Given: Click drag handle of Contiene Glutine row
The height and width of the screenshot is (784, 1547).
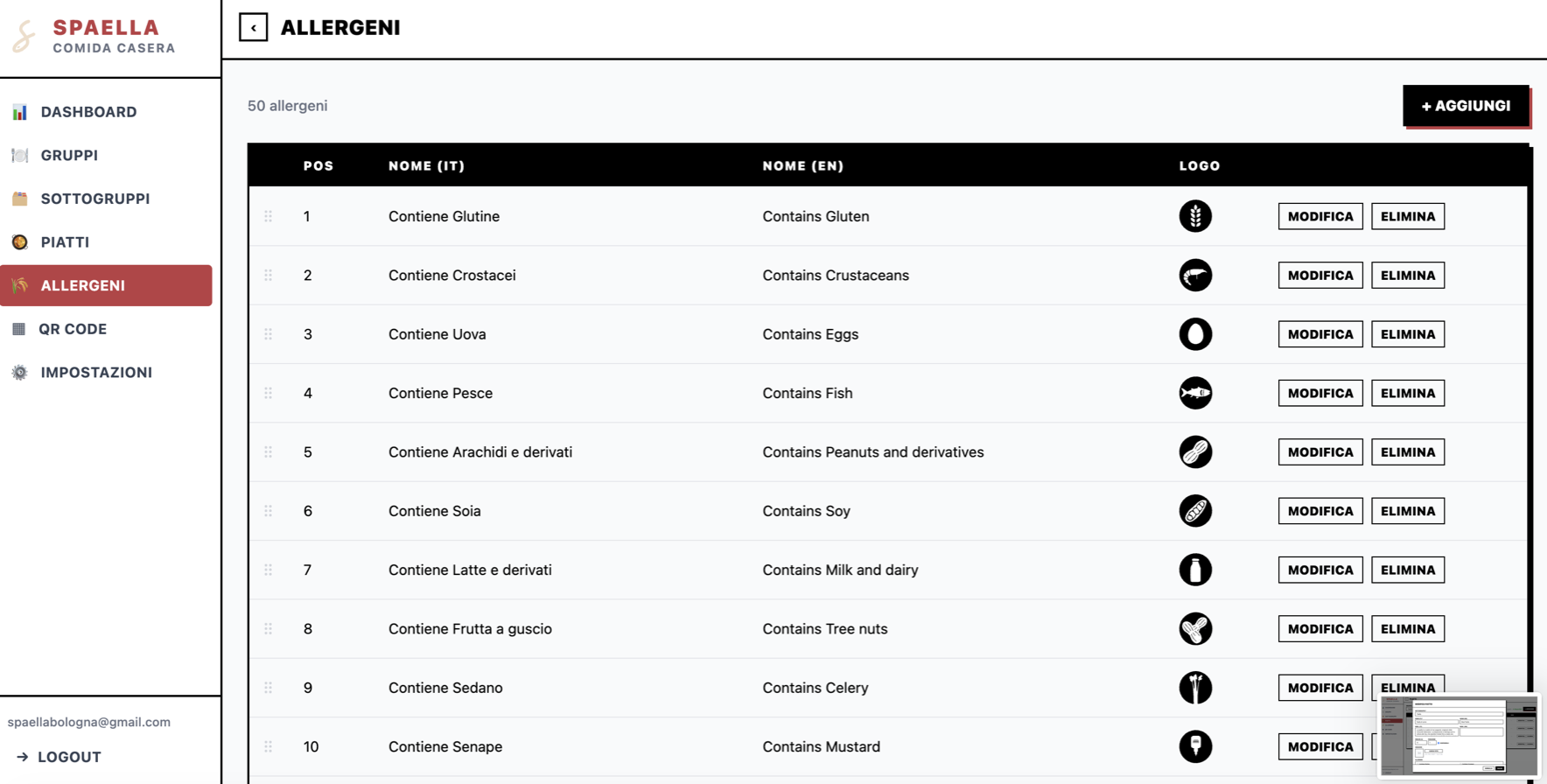Looking at the screenshot, I should coord(269,216).
